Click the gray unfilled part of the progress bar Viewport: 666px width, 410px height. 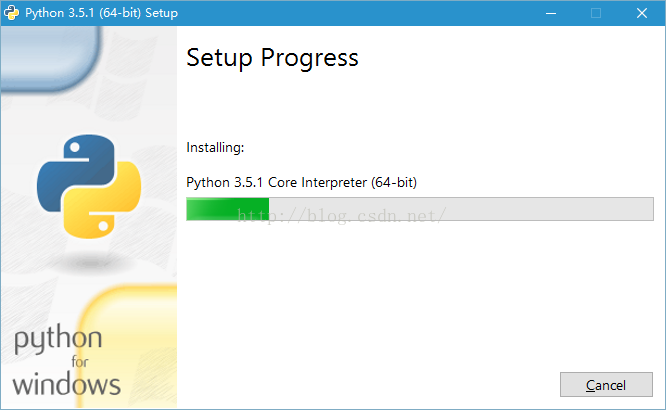pos(461,209)
